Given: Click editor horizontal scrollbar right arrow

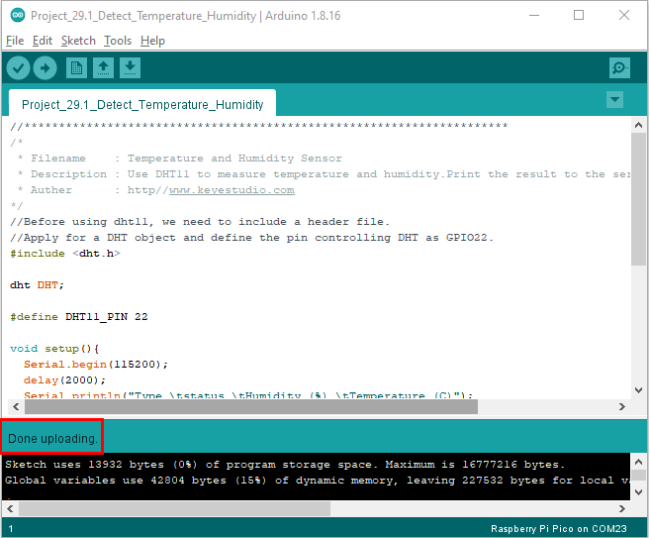Looking at the screenshot, I should point(622,407).
